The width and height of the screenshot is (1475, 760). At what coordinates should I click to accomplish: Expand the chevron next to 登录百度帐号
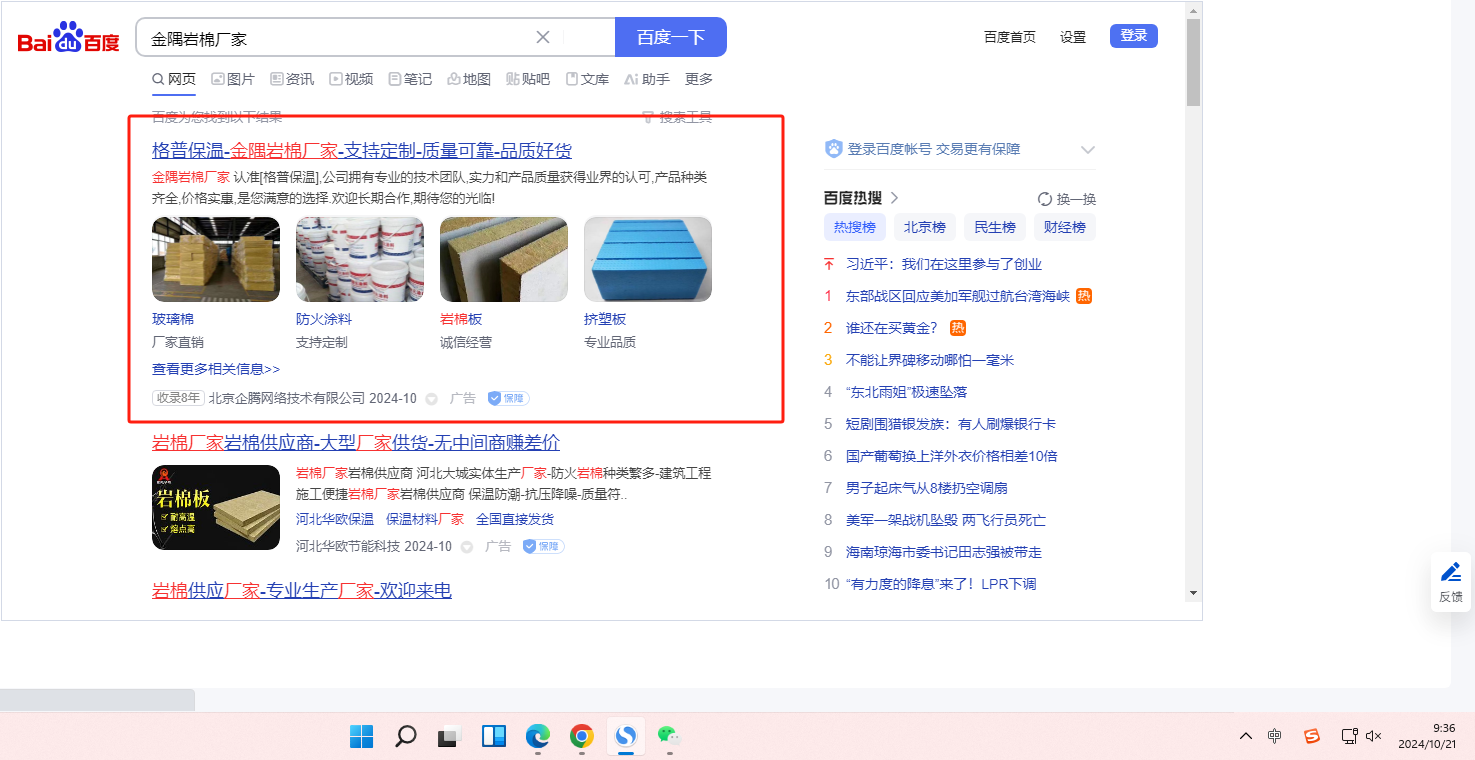1088,150
